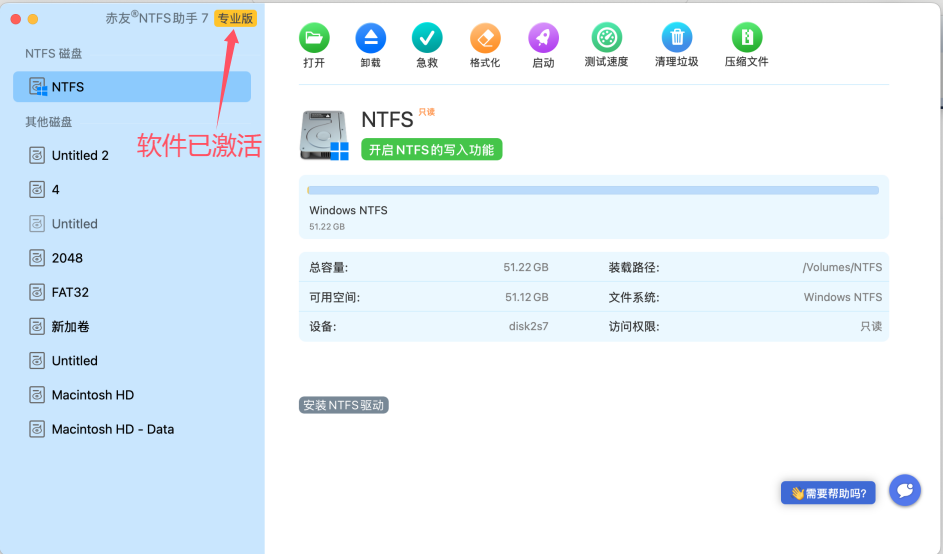Click the 总容量 51.22 GB value
Viewport: 943px width, 554px height.
pyautogui.click(x=526, y=267)
